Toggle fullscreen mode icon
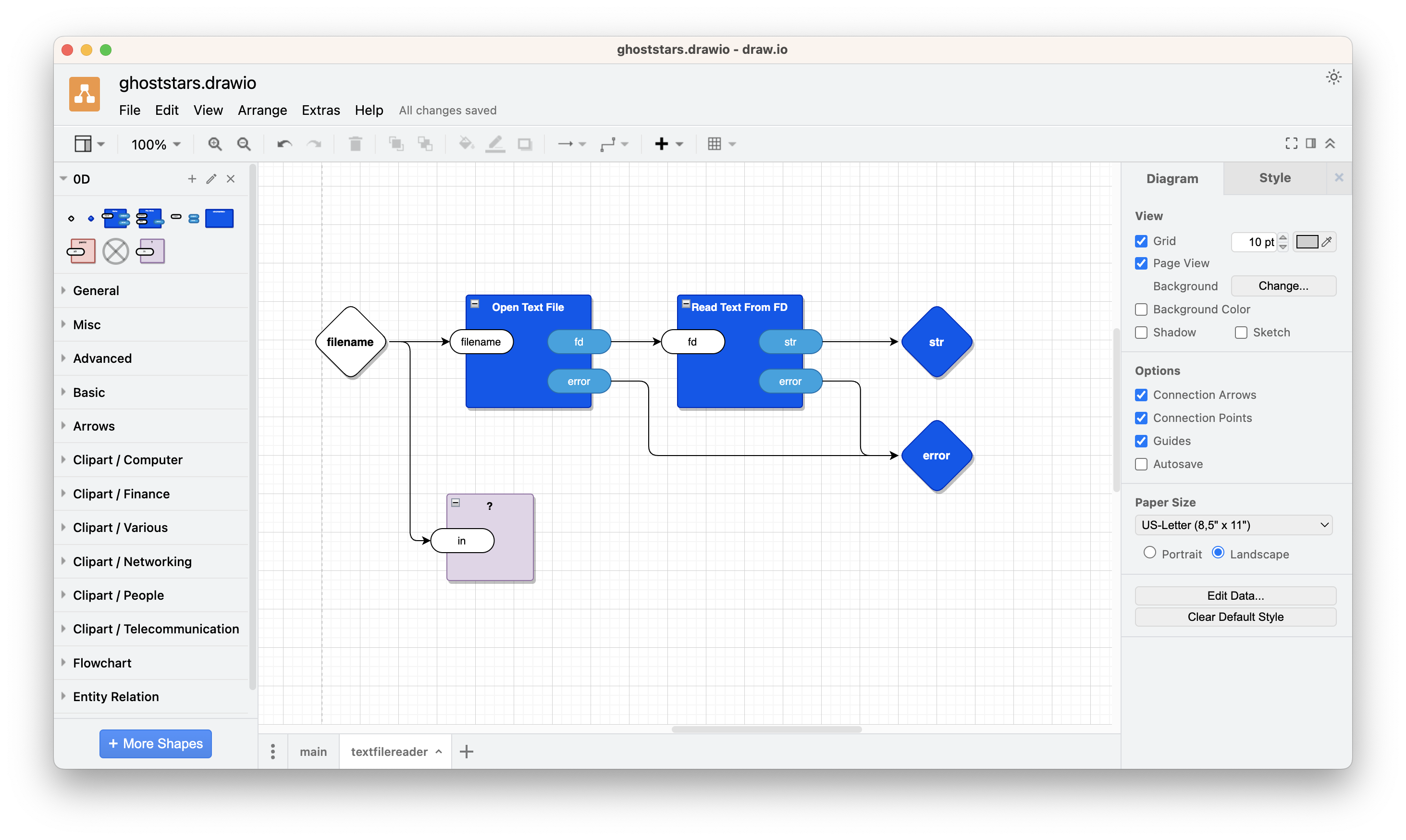This screenshot has width=1406, height=840. pyautogui.click(x=1291, y=143)
